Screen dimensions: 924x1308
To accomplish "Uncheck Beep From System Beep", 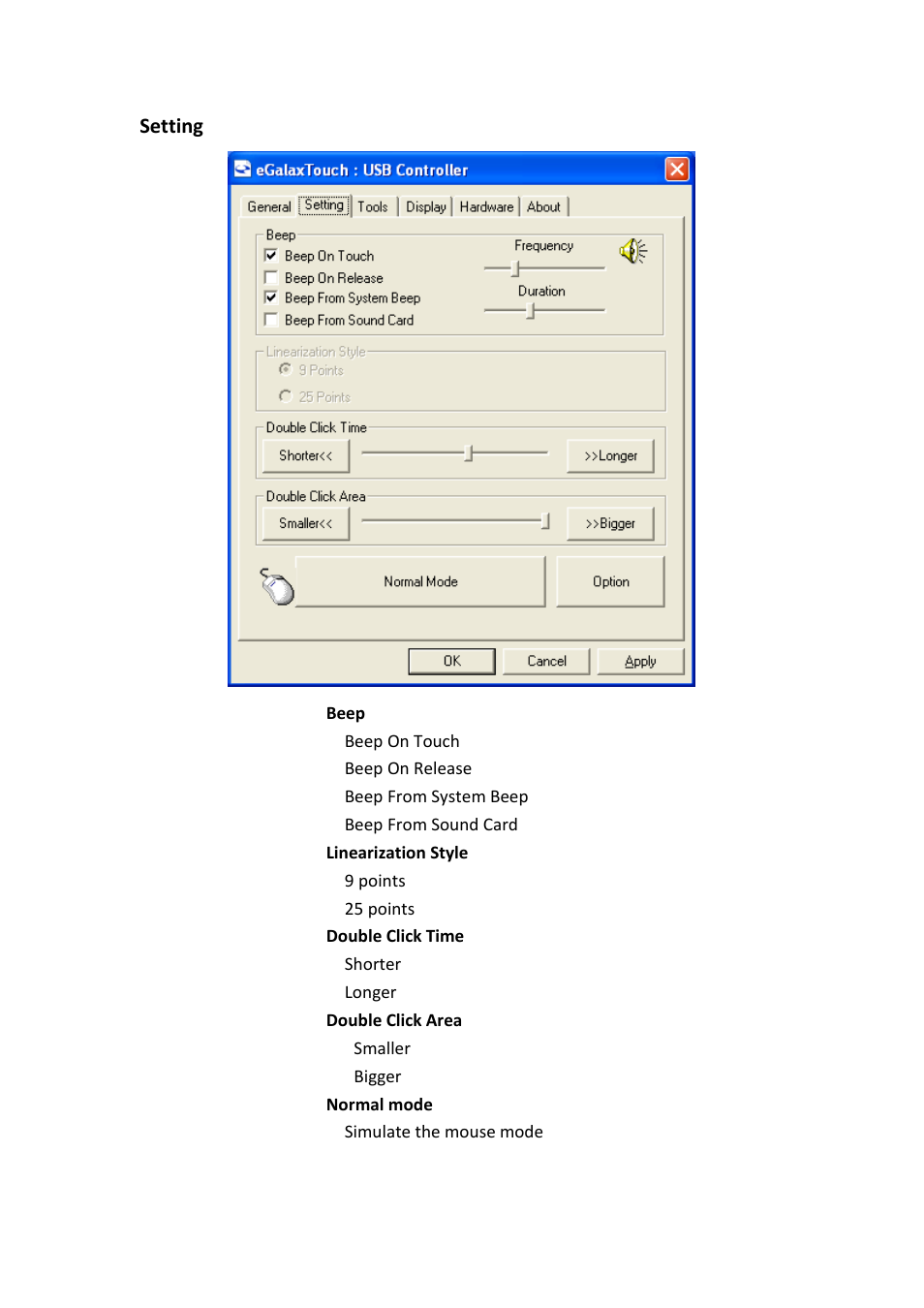I will (271, 298).
